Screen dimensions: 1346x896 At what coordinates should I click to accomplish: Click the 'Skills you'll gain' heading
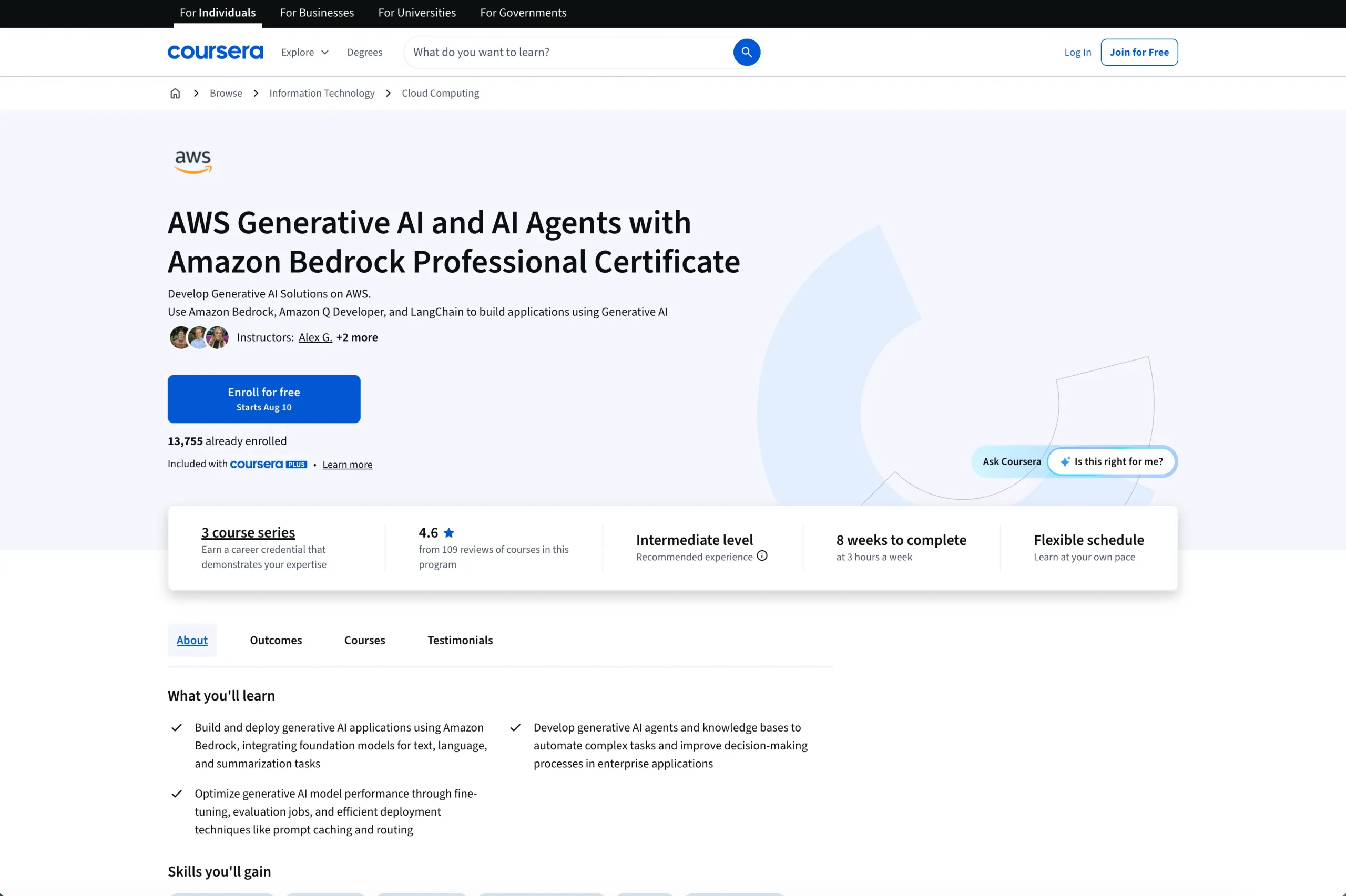[x=219, y=871]
